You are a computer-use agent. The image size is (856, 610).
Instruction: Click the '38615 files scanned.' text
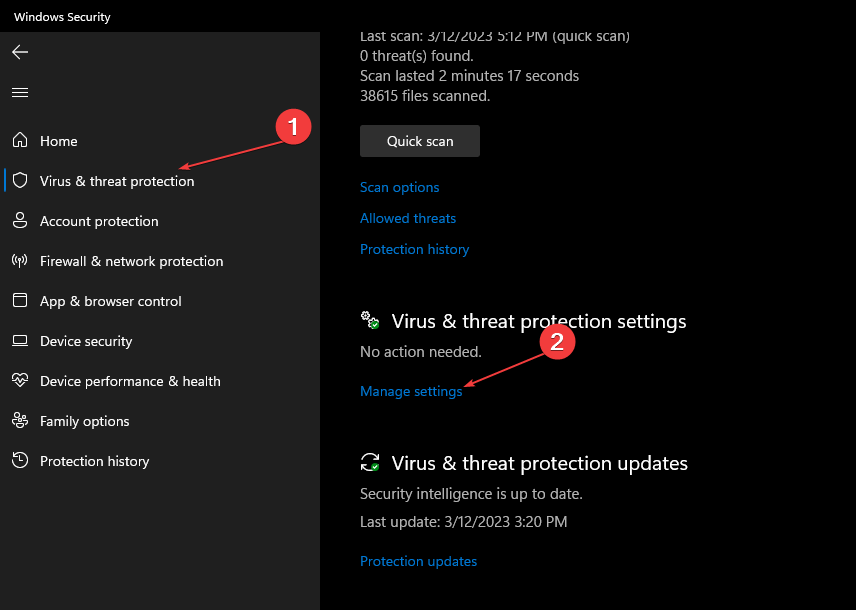tap(425, 96)
